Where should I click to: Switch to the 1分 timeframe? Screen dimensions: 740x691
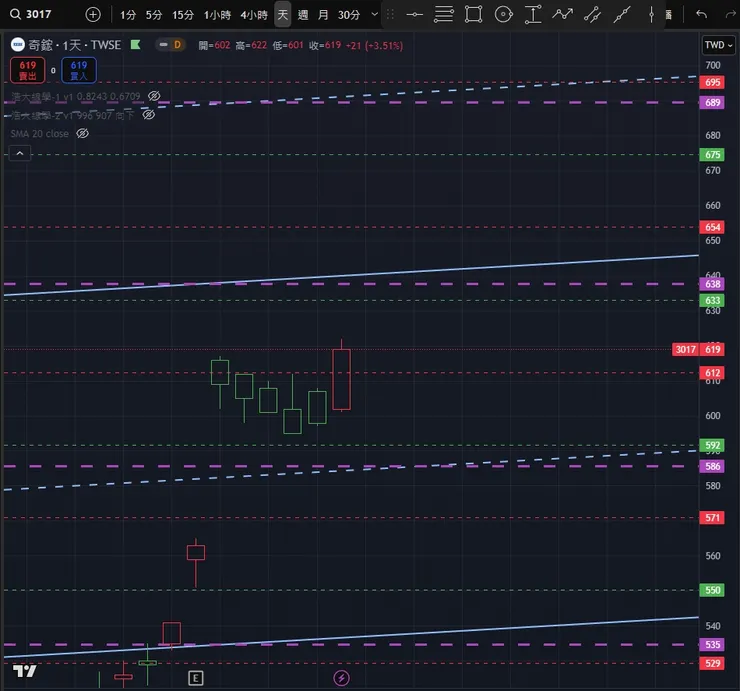point(128,15)
